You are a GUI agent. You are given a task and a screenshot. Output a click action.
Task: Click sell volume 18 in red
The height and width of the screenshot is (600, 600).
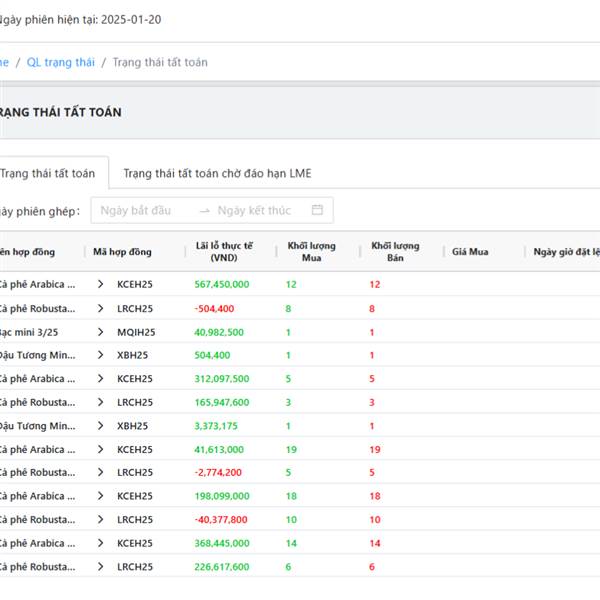click(x=375, y=496)
